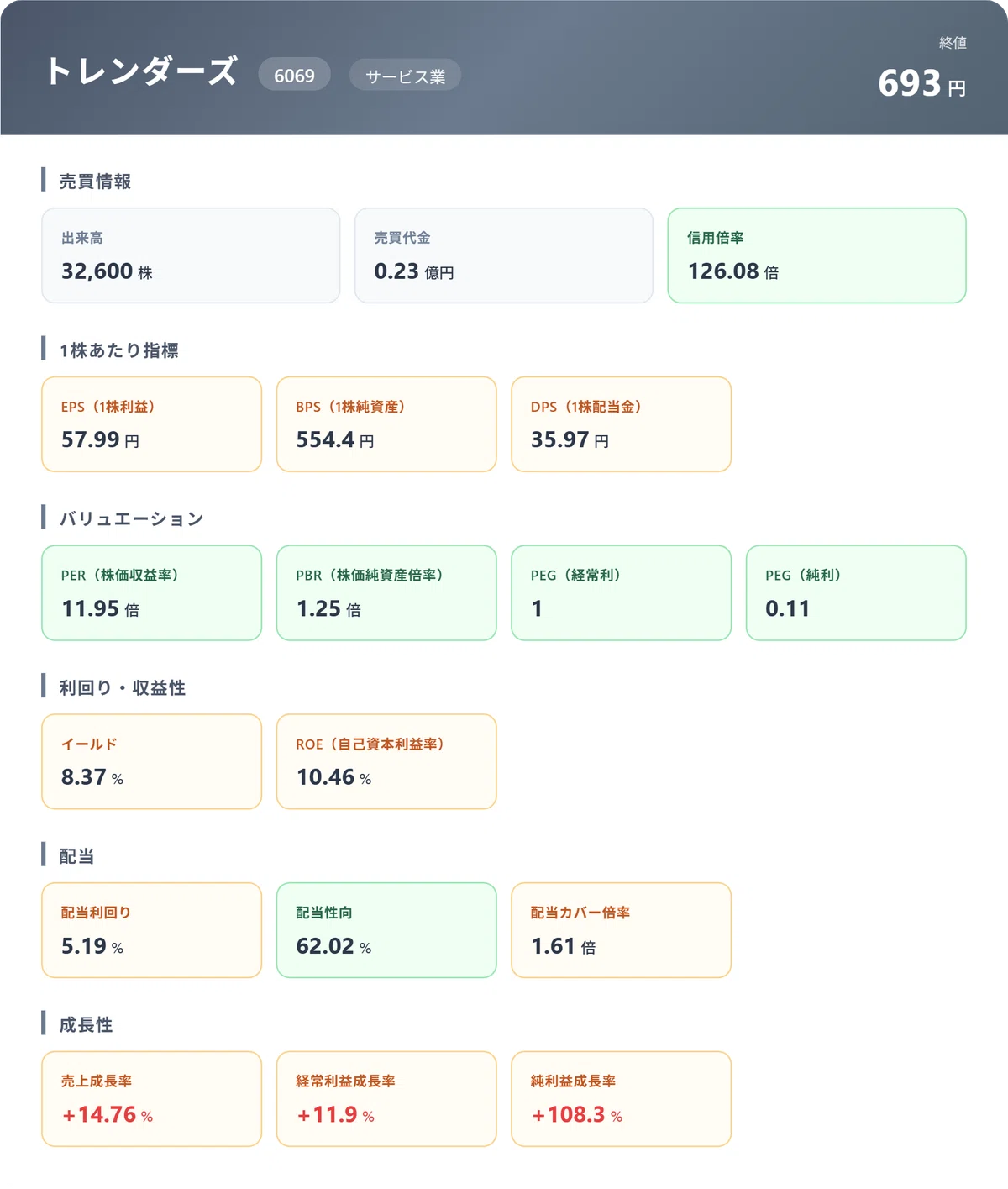1008x1189 pixels.
Task: Open the 配当カバー倍率 card
Action: [622, 930]
